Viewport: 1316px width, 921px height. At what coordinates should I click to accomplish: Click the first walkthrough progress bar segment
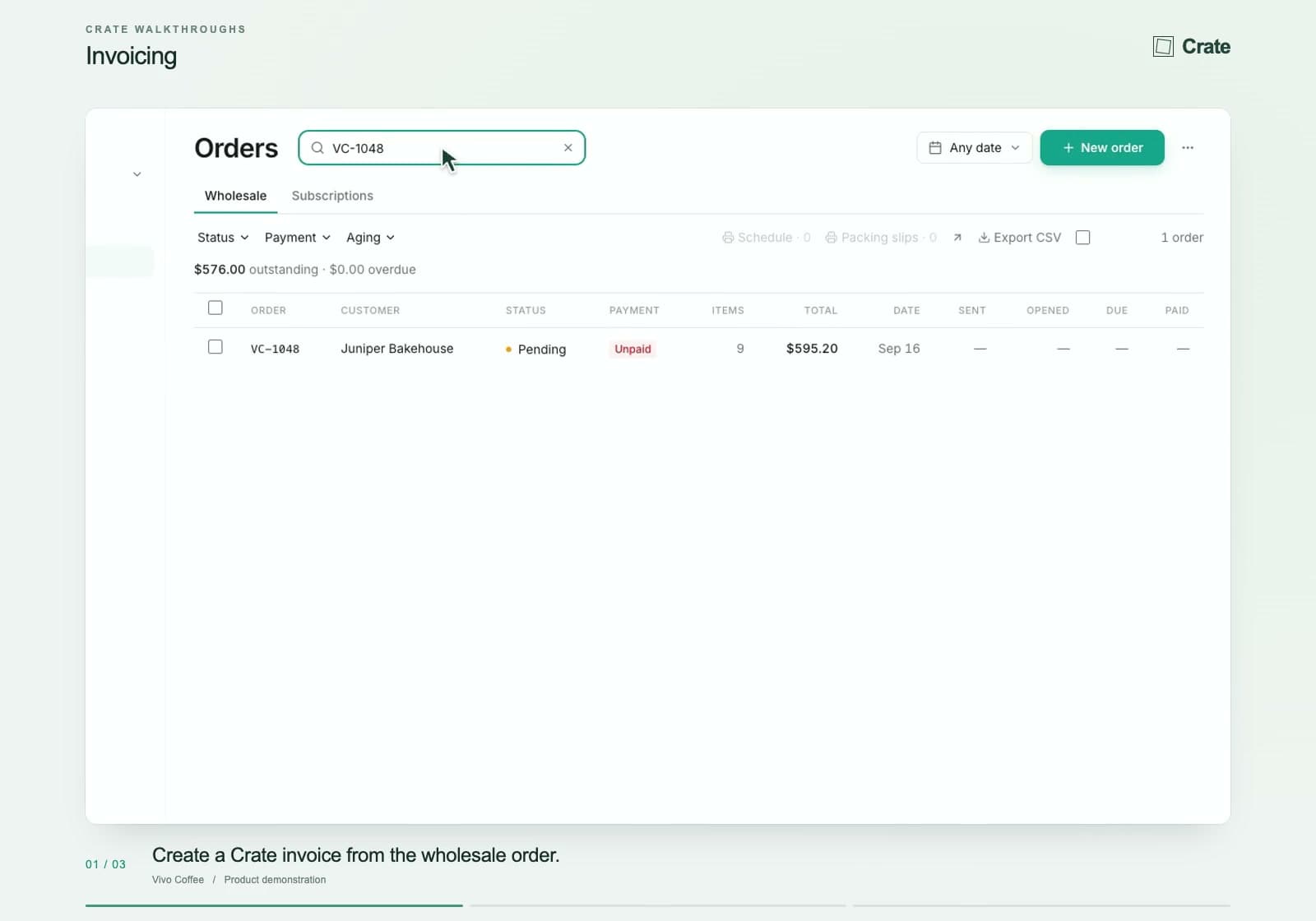(274, 905)
